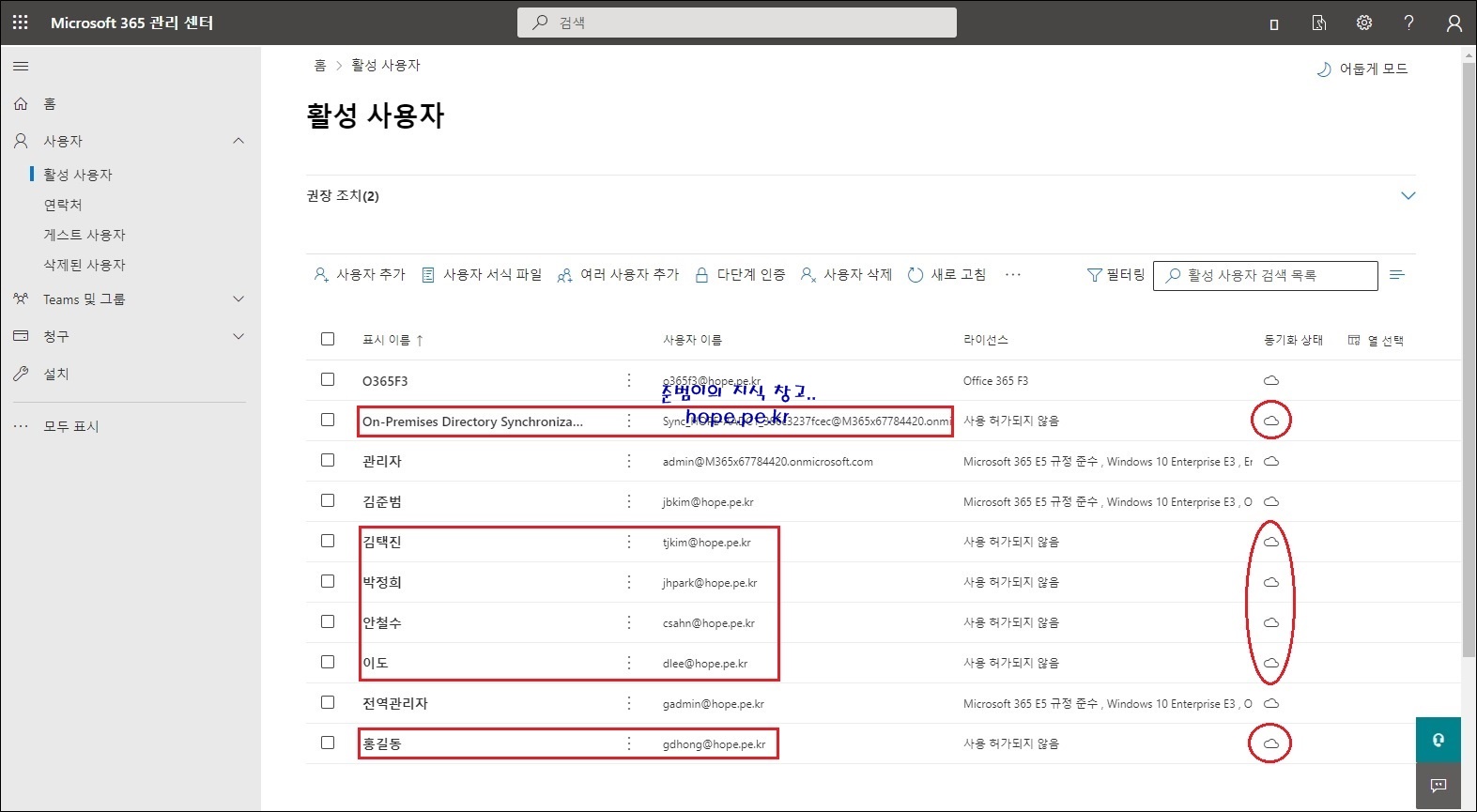The image size is (1477, 812).
Task: Open more actions for 김준범 row
Action: (x=629, y=501)
